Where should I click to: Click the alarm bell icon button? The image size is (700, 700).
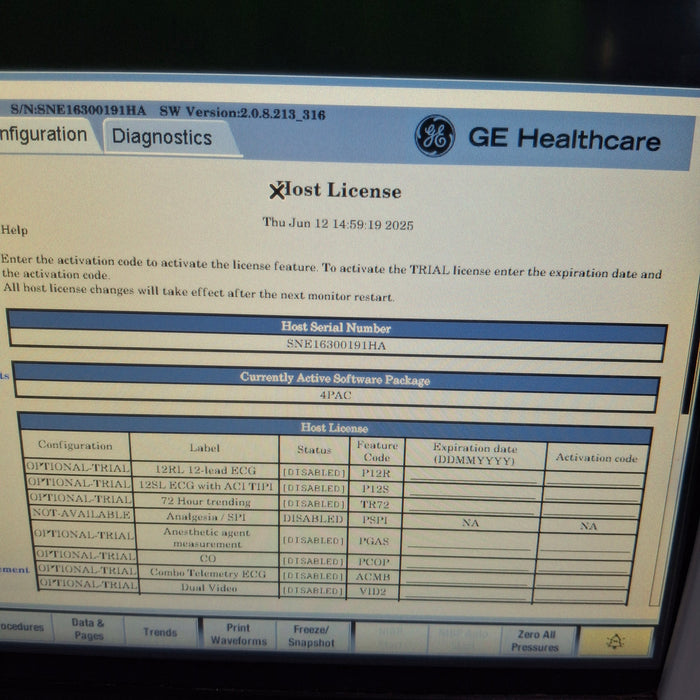[x=616, y=641]
